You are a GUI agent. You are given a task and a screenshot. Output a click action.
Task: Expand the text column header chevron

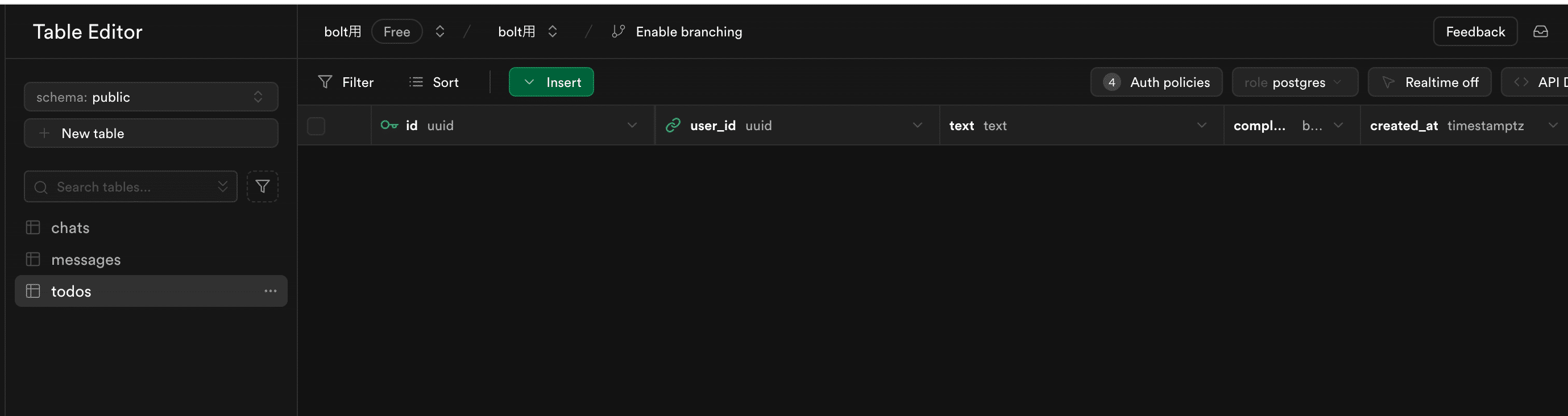(x=1201, y=125)
